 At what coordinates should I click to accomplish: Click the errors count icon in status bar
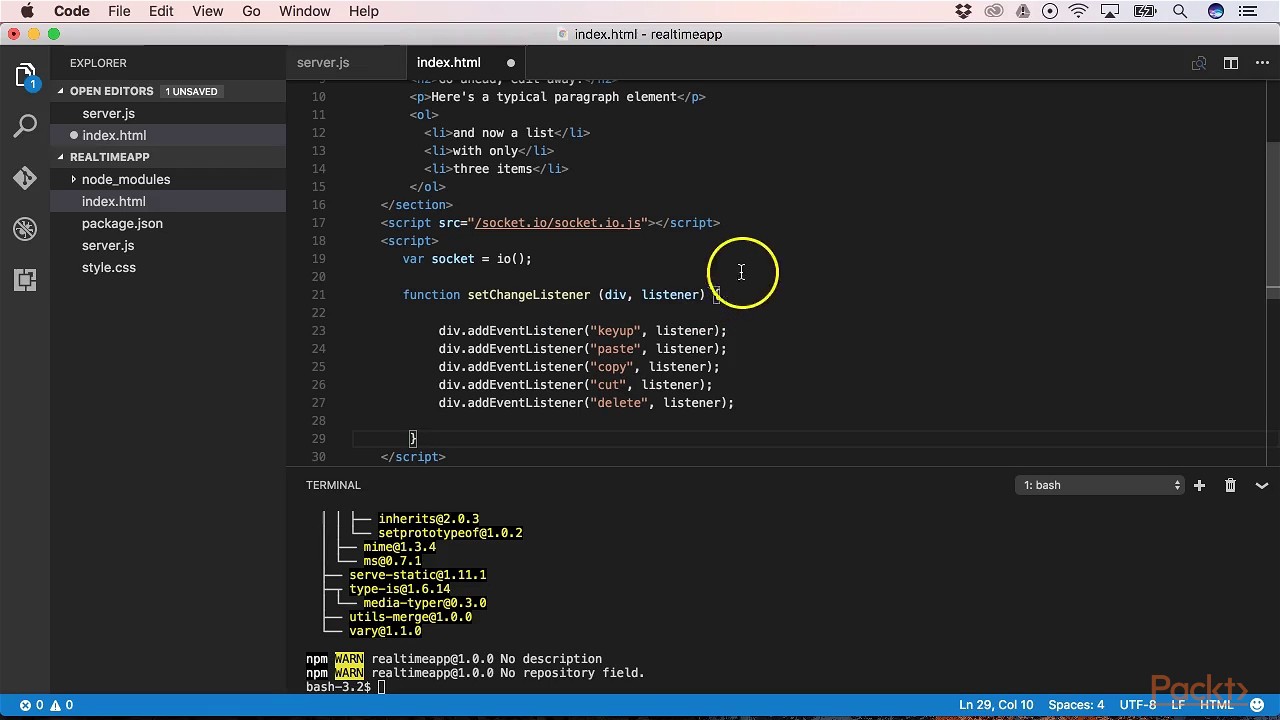coord(32,705)
